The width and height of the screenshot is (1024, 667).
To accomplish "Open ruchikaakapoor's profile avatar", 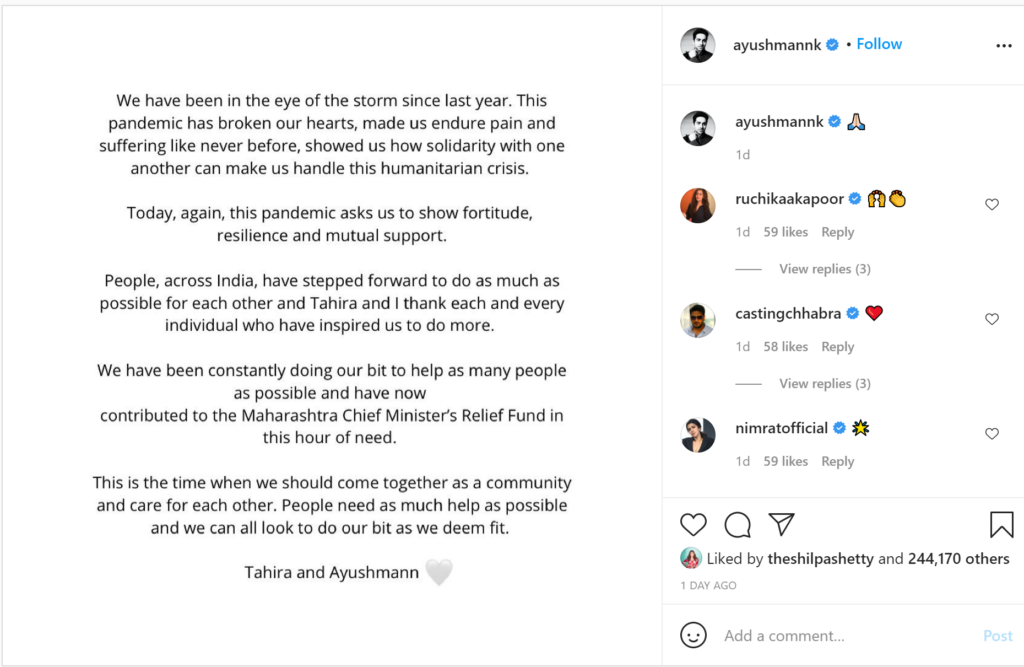I will (x=698, y=205).
